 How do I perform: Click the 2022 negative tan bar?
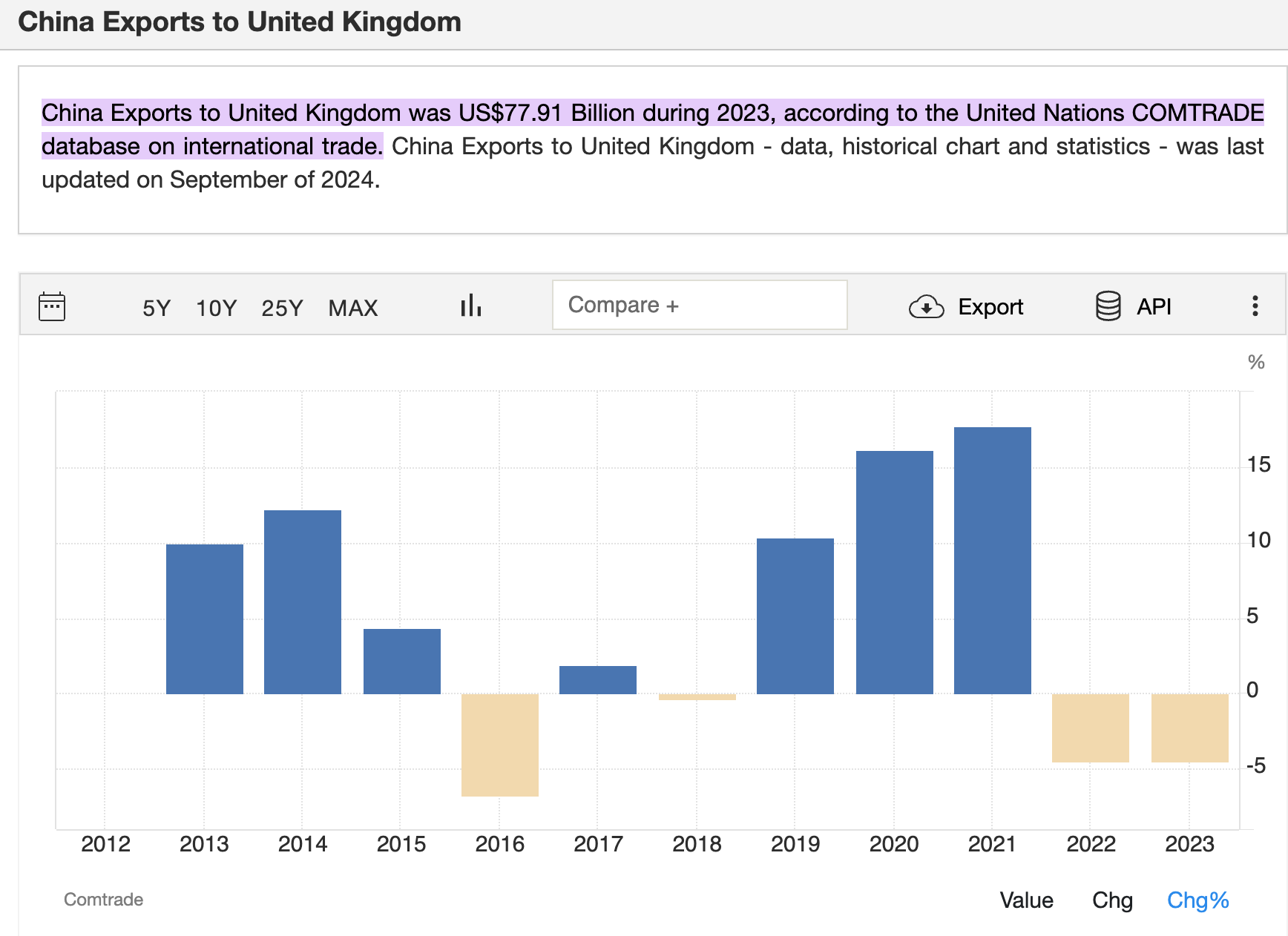[1091, 728]
